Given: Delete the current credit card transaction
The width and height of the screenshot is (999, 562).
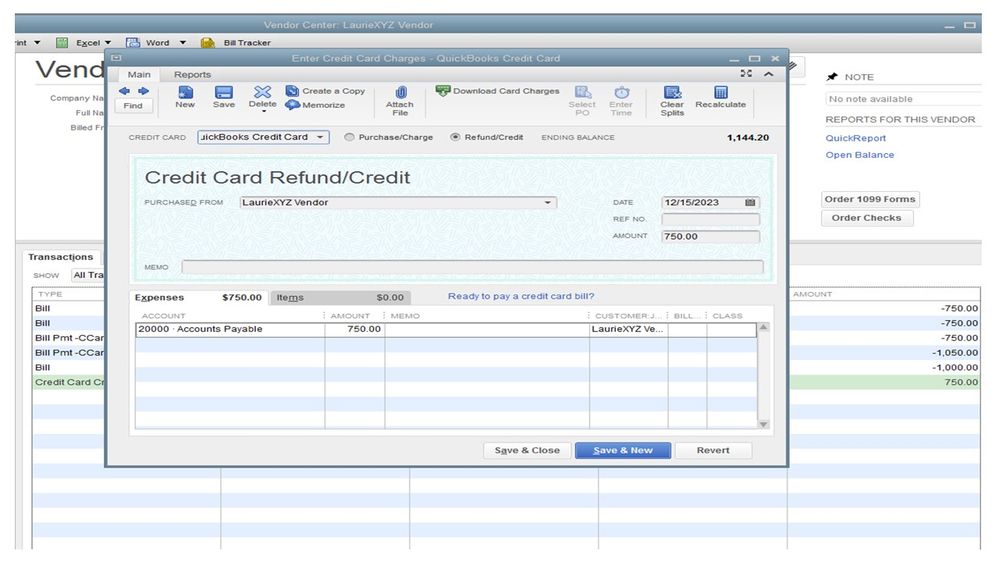Looking at the screenshot, I should [262, 97].
